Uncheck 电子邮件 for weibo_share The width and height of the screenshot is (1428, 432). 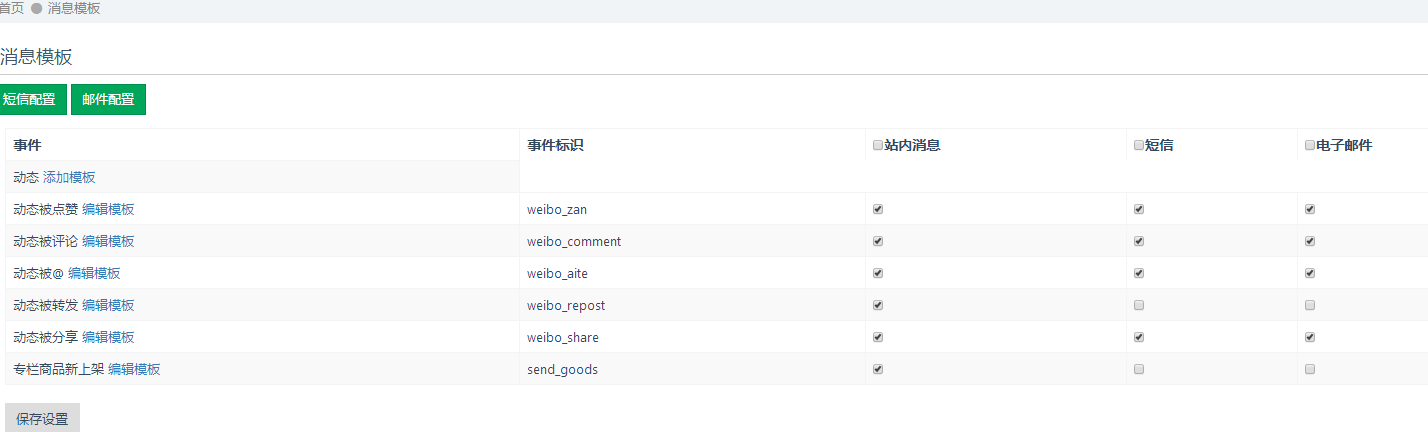[1310, 337]
